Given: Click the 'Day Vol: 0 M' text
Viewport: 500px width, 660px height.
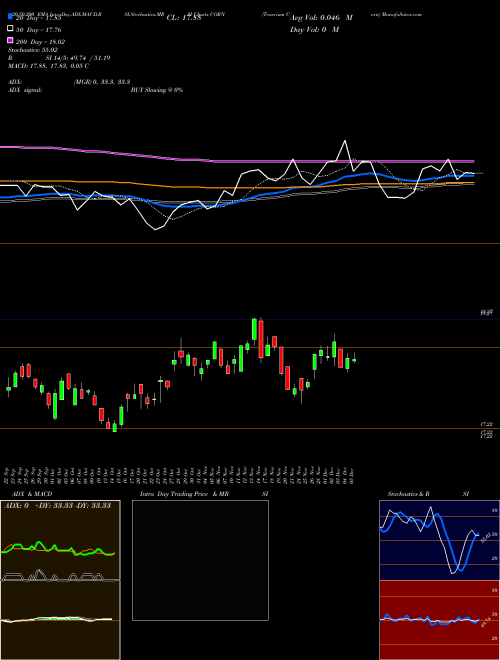Looking at the screenshot, I should point(314,29).
